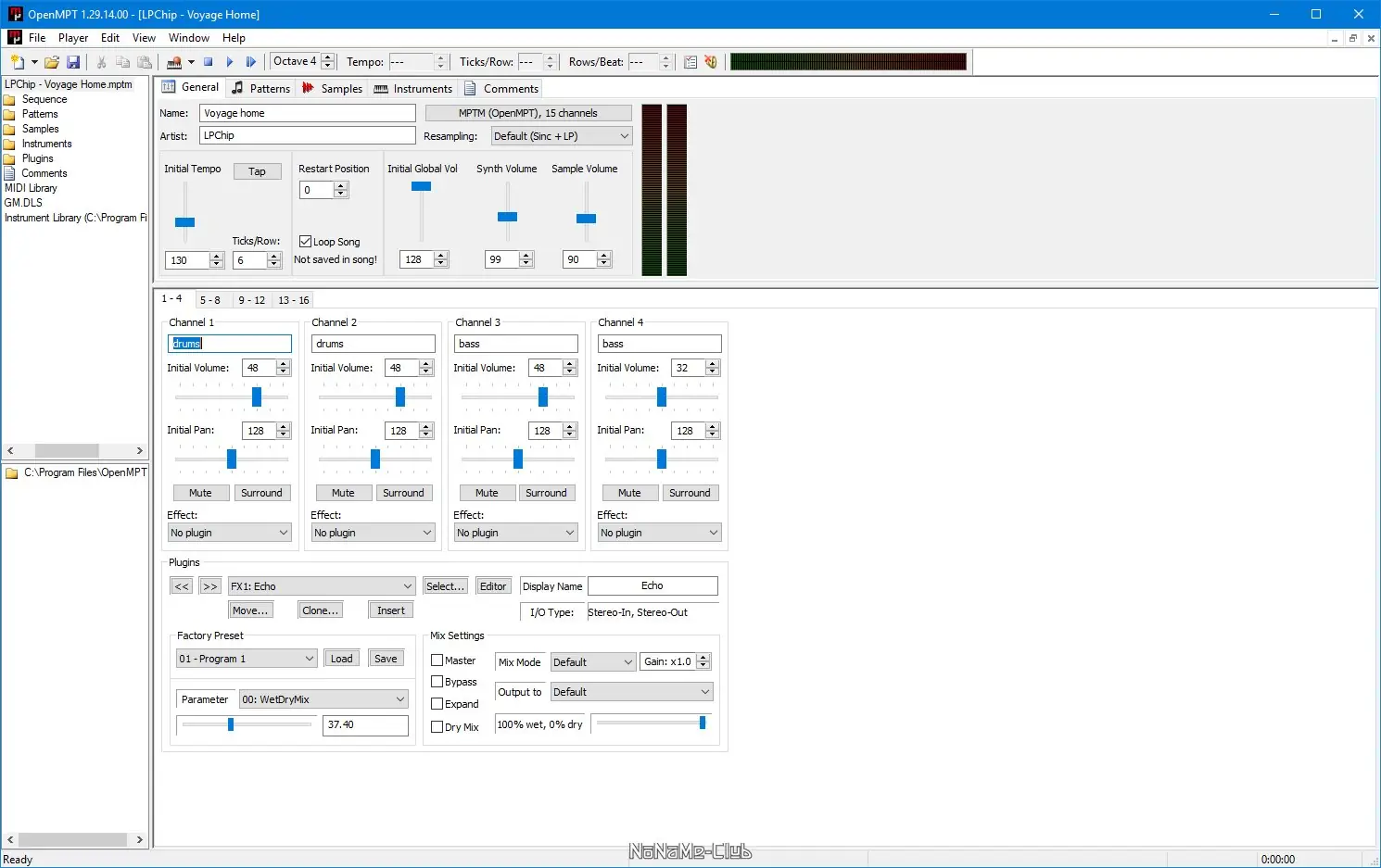The height and width of the screenshot is (868, 1381).
Task: Check the Master checkbox for the plugin
Action: click(x=437, y=660)
